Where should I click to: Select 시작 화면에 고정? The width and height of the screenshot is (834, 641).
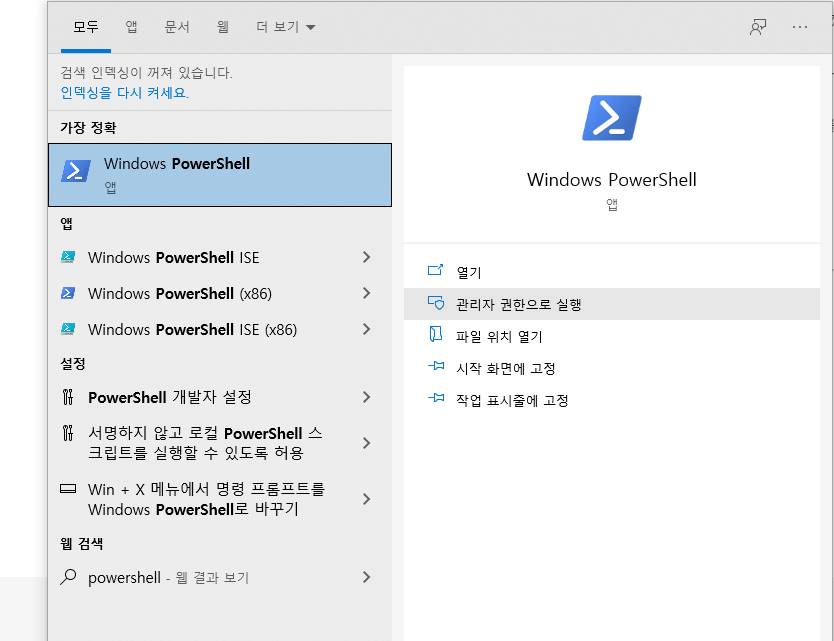(x=612, y=368)
